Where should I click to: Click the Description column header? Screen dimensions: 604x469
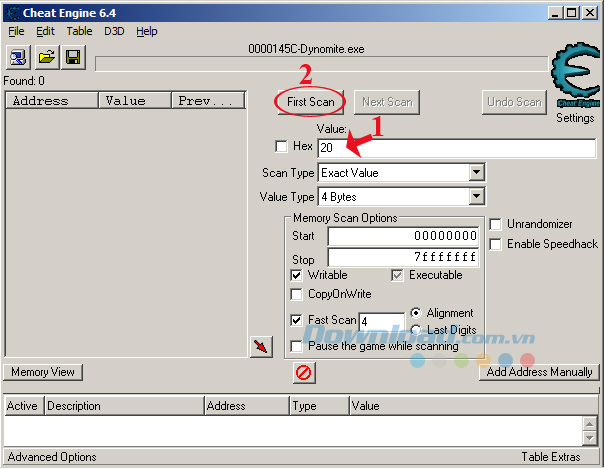click(124, 406)
